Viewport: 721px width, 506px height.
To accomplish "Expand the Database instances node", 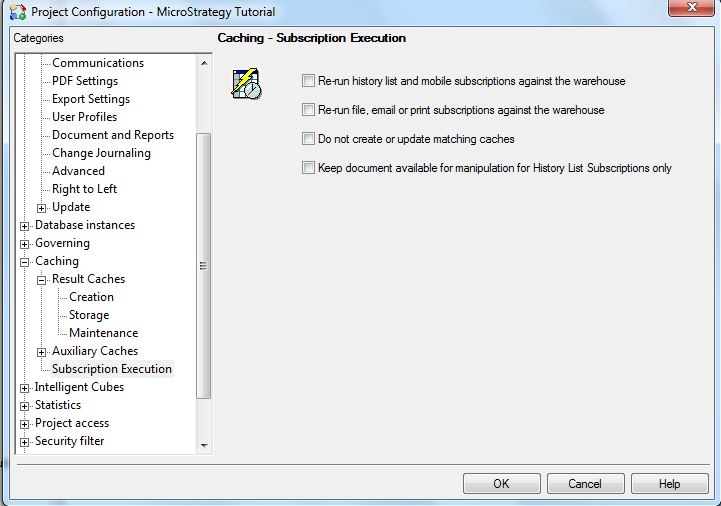I will (x=24, y=226).
